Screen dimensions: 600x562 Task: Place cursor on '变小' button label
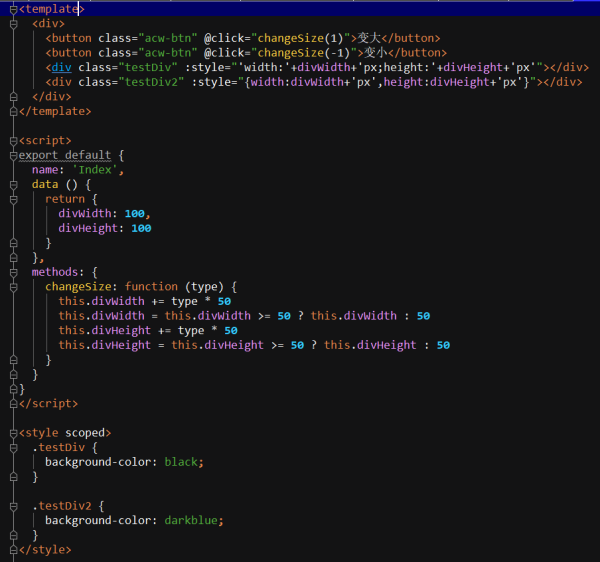pyautogui.click(x=376, y=53)
